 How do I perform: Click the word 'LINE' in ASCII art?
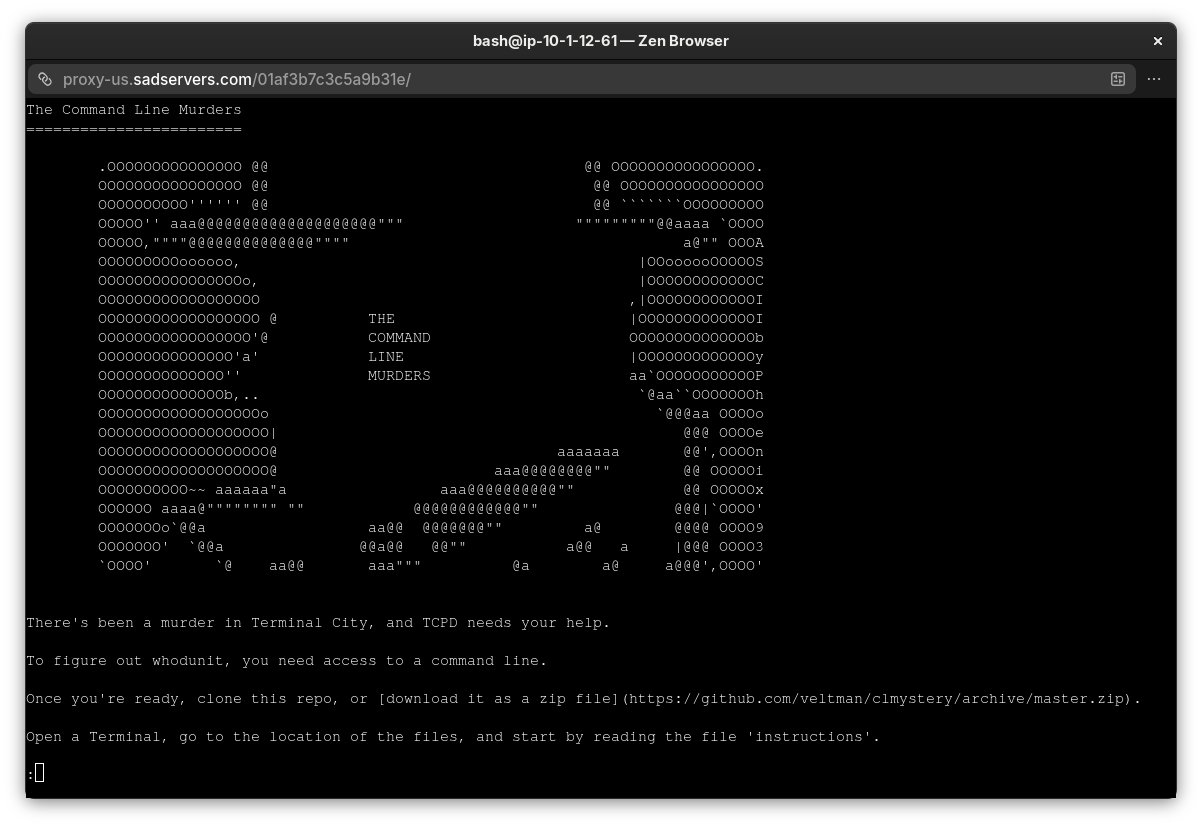(x=386, y=357)
